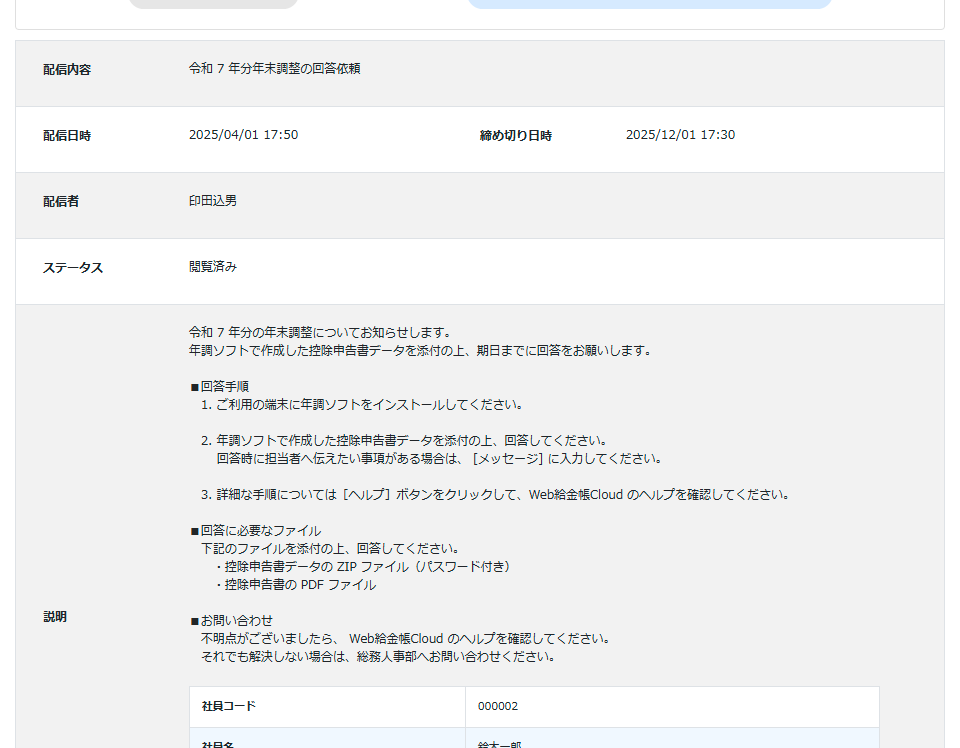
Task: Click the 締め切り日時 label
Action: click(x=515, y=136)
